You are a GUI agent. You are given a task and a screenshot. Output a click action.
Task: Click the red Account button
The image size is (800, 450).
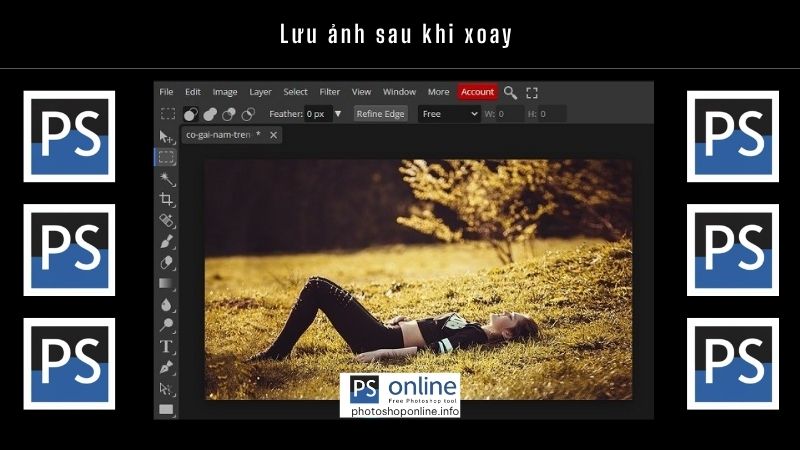(478, 92)
